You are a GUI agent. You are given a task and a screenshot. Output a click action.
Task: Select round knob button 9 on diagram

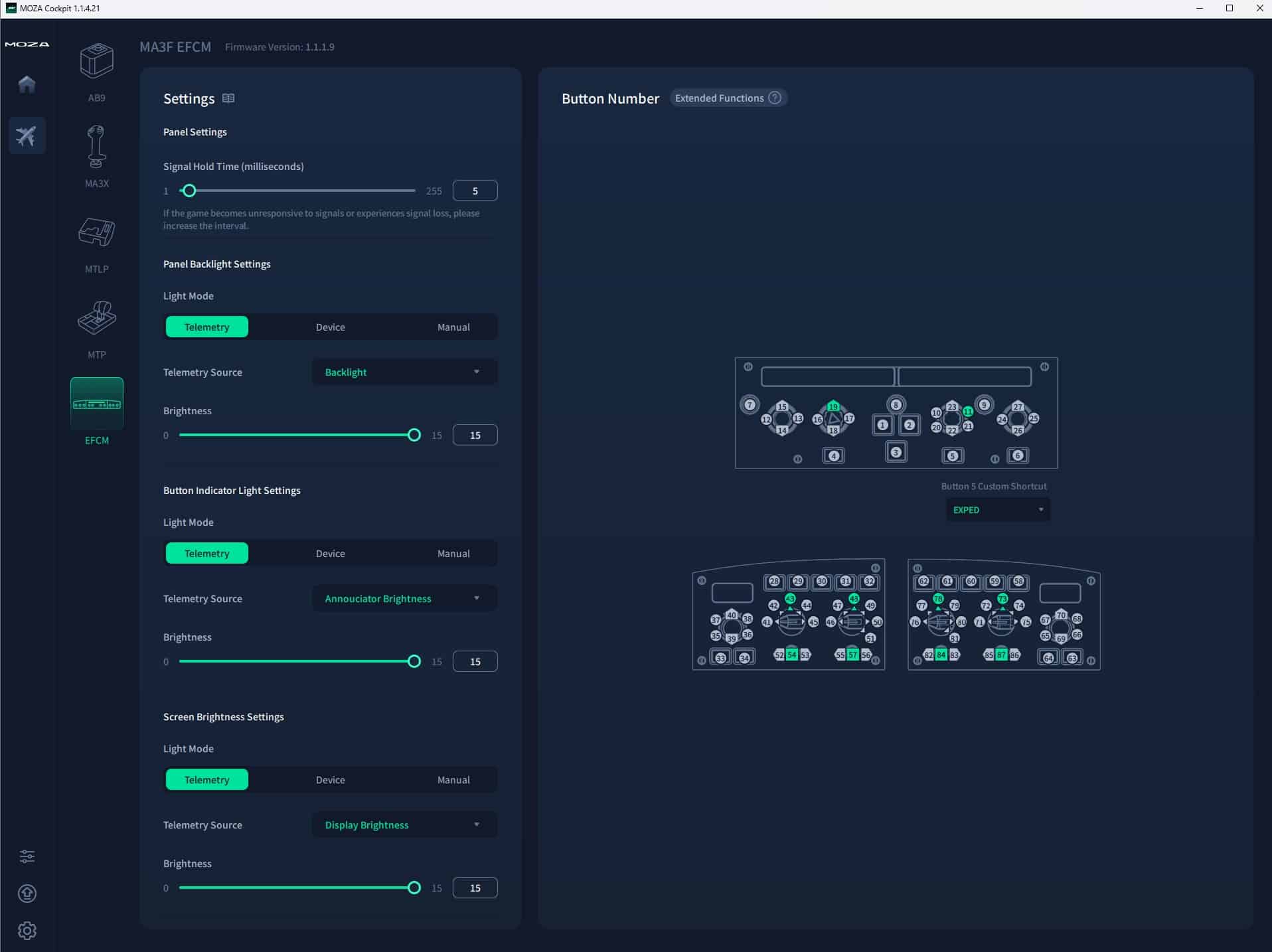click(x=984, y=404)
